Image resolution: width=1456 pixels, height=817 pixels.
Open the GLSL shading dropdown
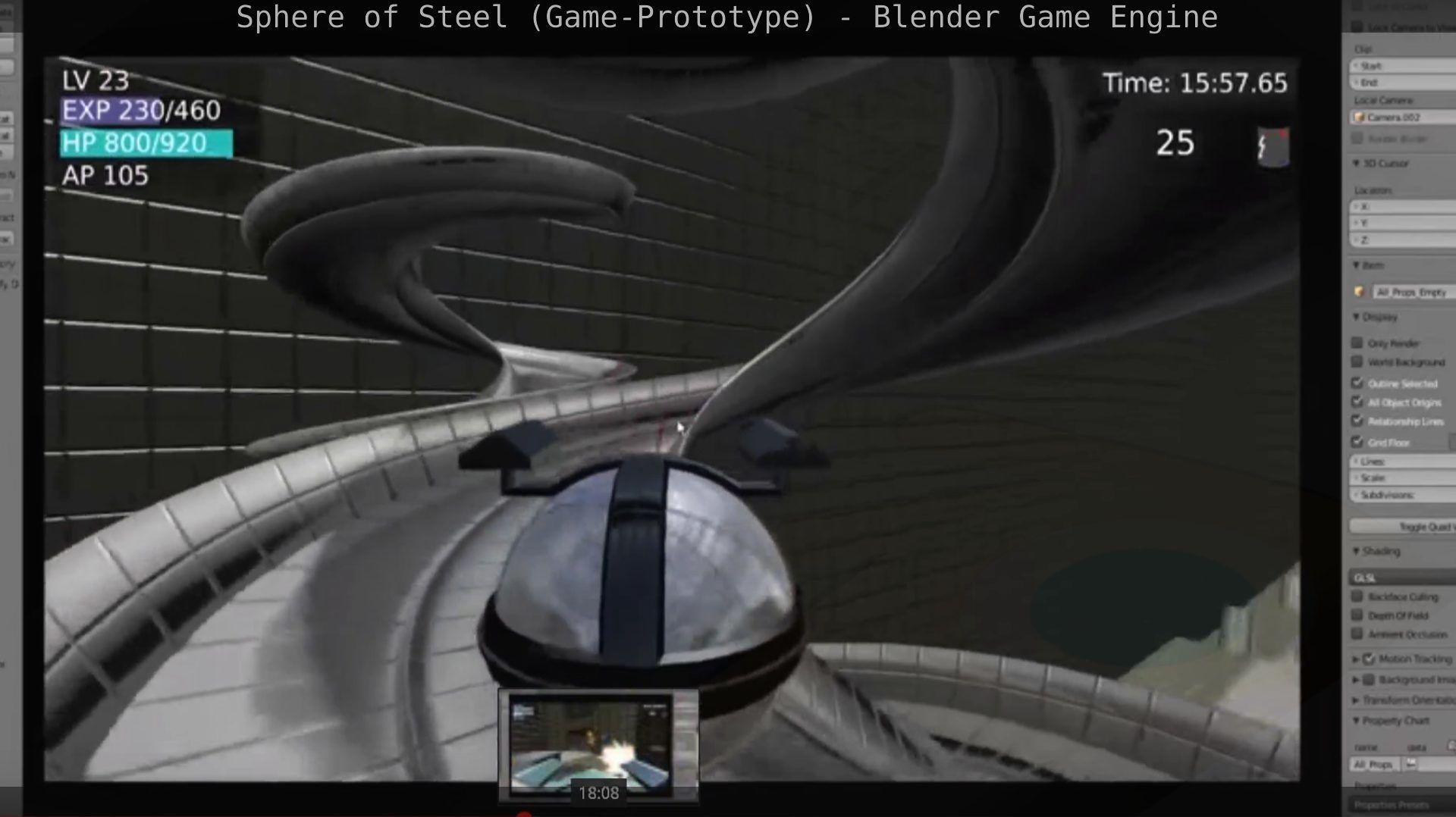(x=1403, y=578)
